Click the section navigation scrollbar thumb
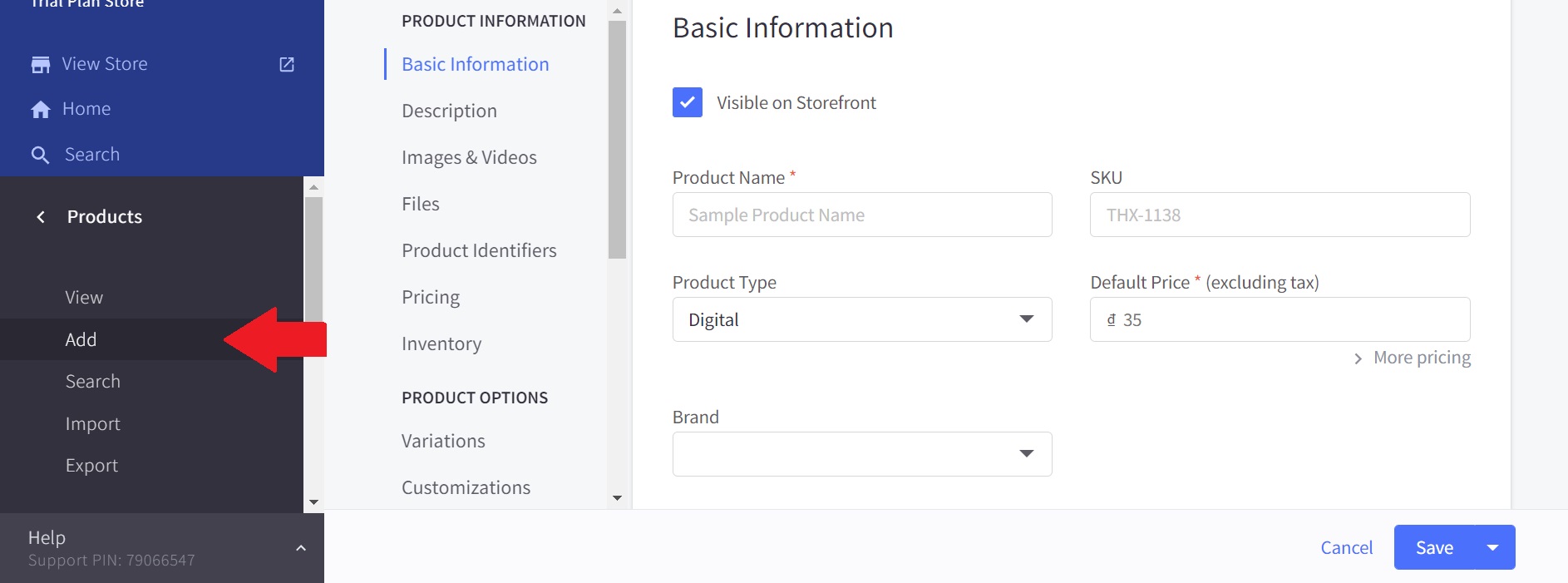This screenshot has height=583, width=1568. (617, 140)
